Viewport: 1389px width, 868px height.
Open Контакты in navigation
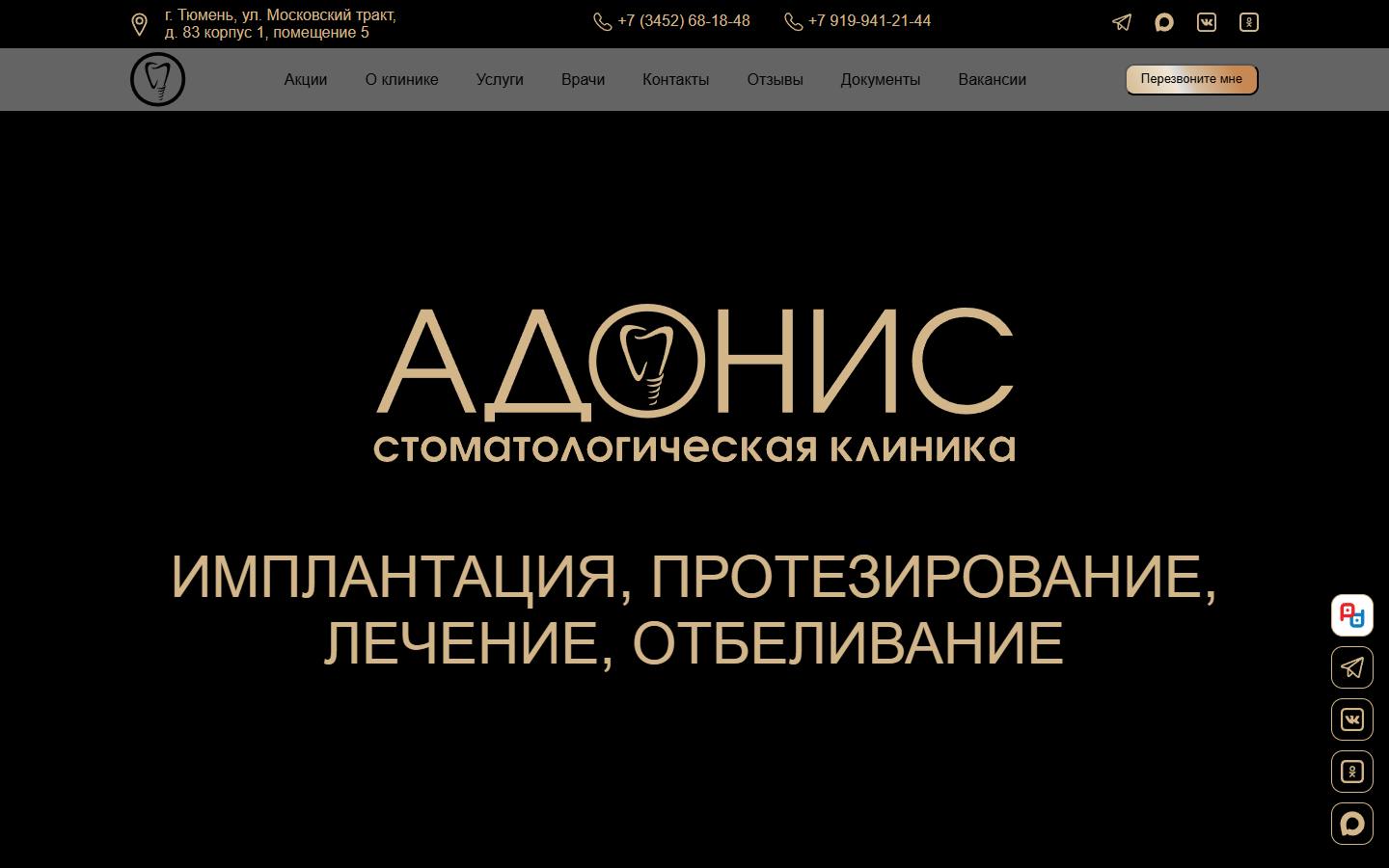675,80
